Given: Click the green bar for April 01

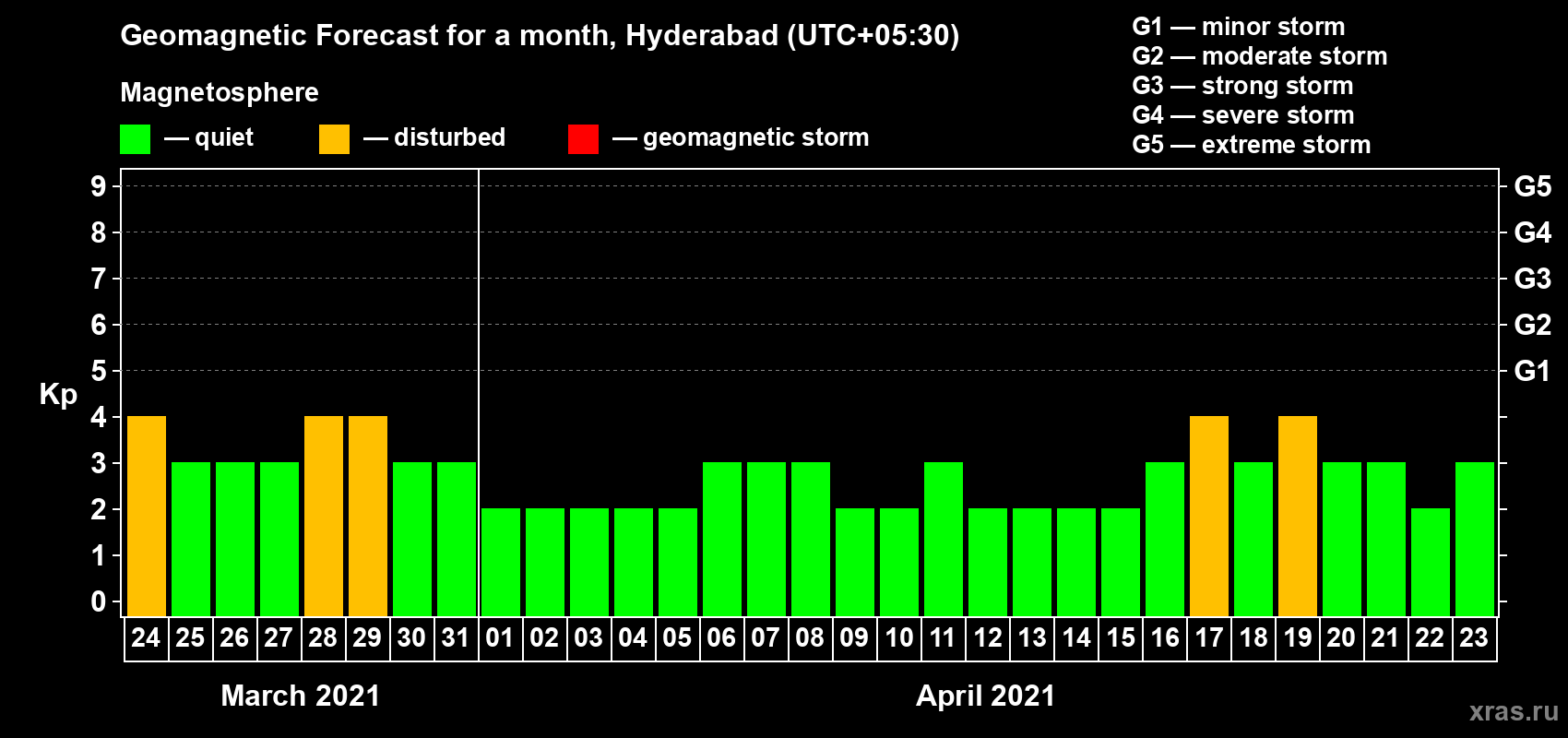Looking at the screenshot, I should [501, 563].
